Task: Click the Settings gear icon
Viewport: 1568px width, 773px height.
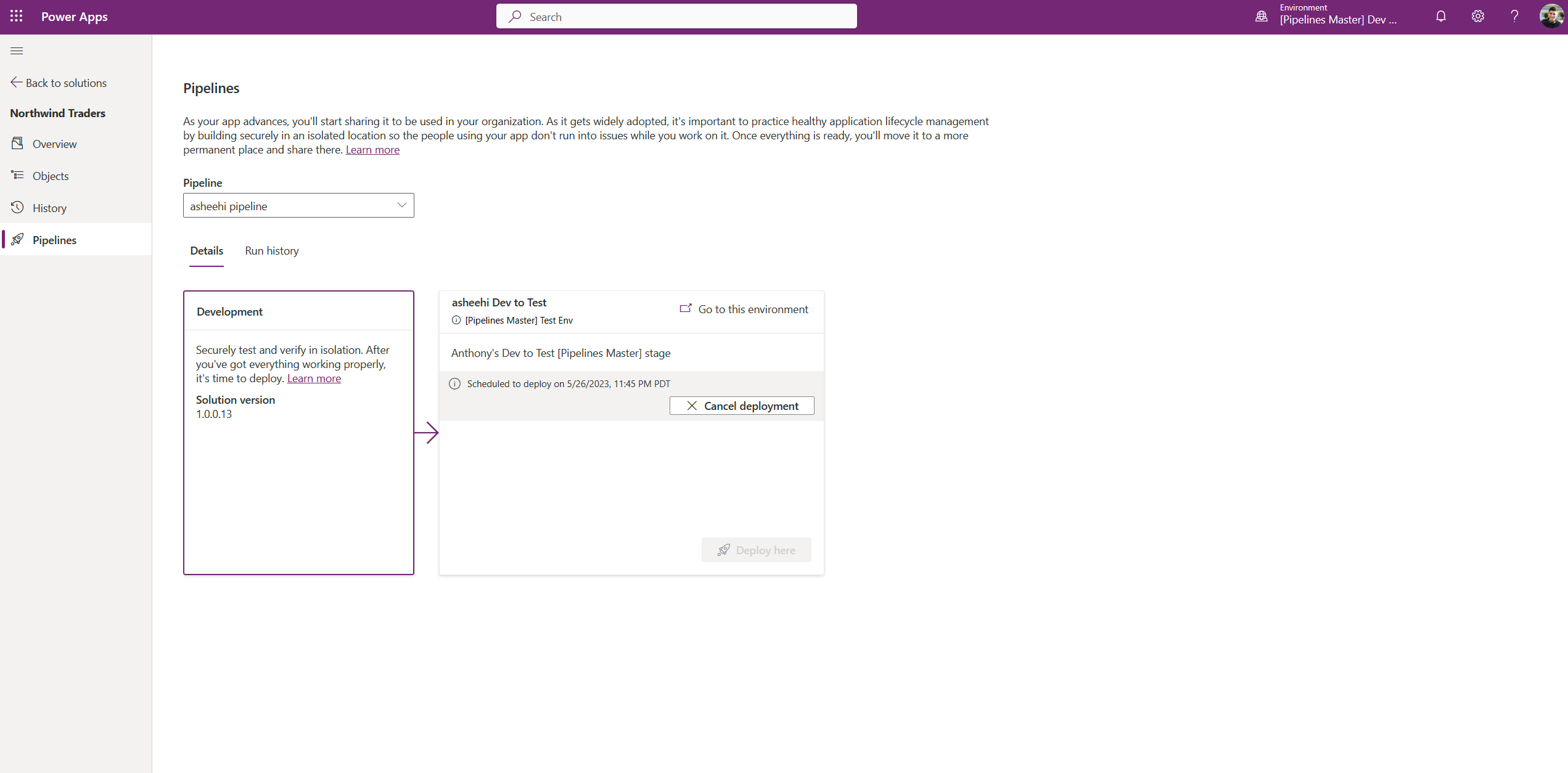Action: click(x=1477, y=17)
